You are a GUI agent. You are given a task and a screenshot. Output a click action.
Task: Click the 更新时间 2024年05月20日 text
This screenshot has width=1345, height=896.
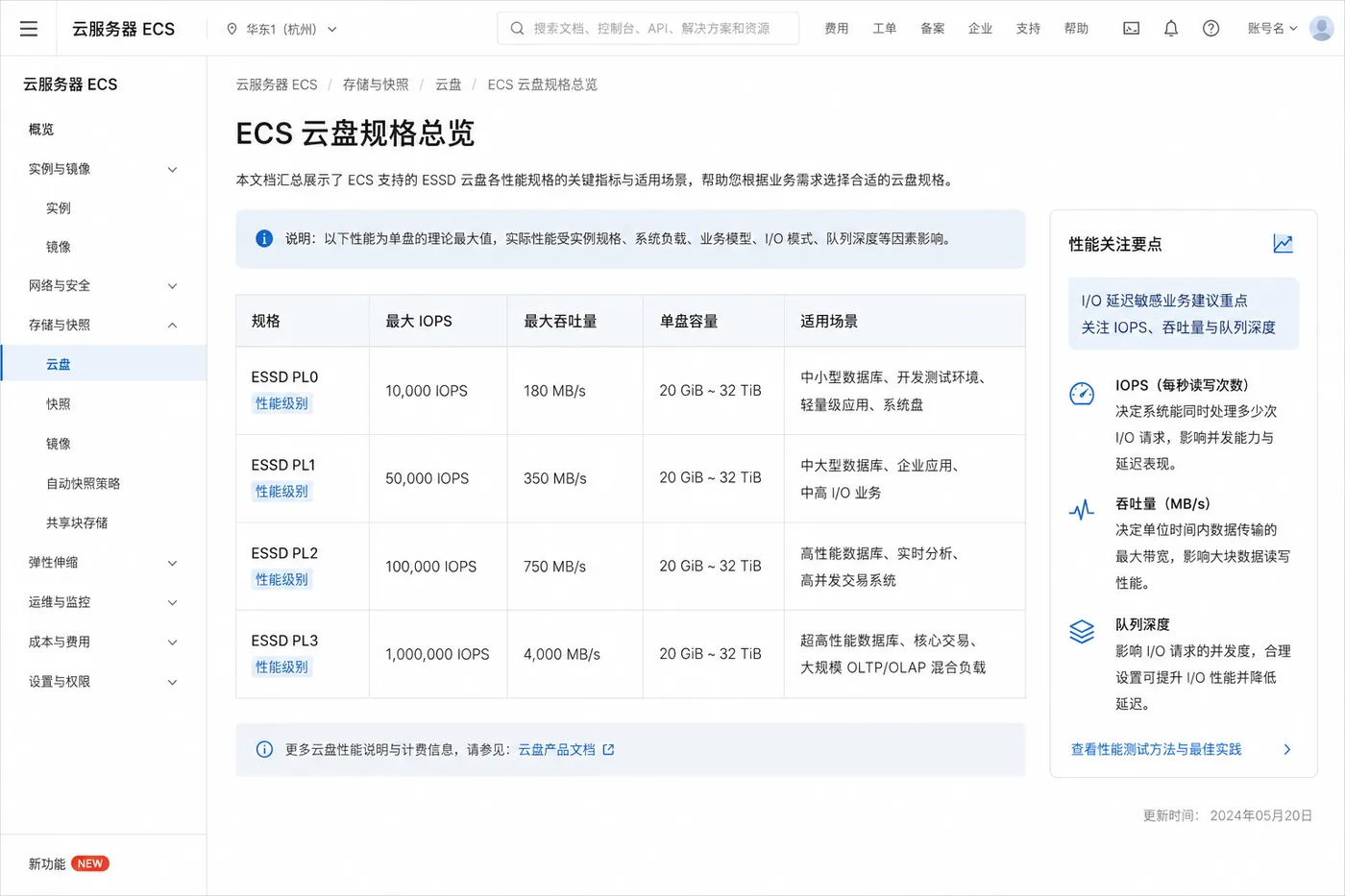click(x=1228, y=815)
